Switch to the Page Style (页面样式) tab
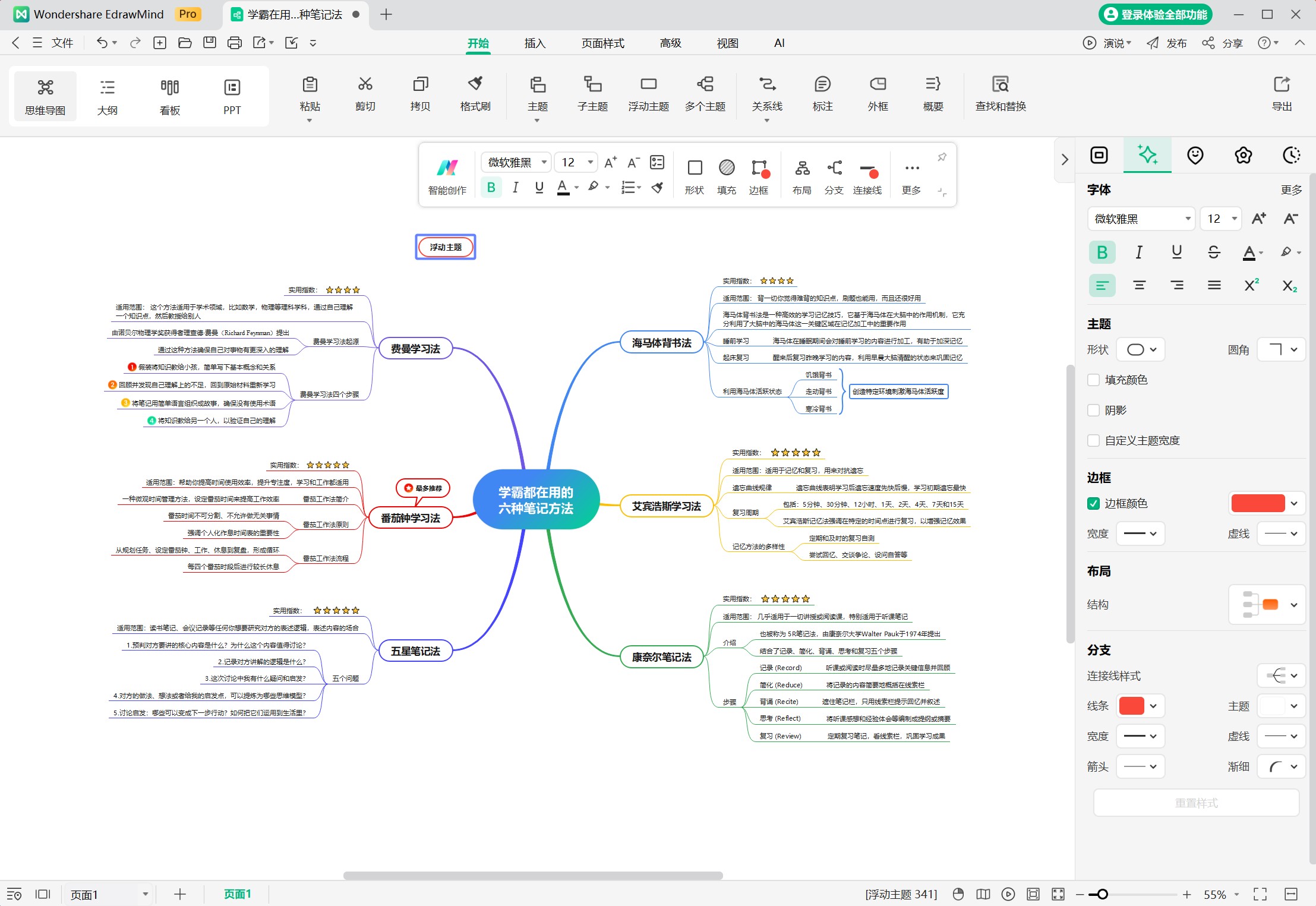The height and width of the screenshot is (906, 1316). click(602, 43)
